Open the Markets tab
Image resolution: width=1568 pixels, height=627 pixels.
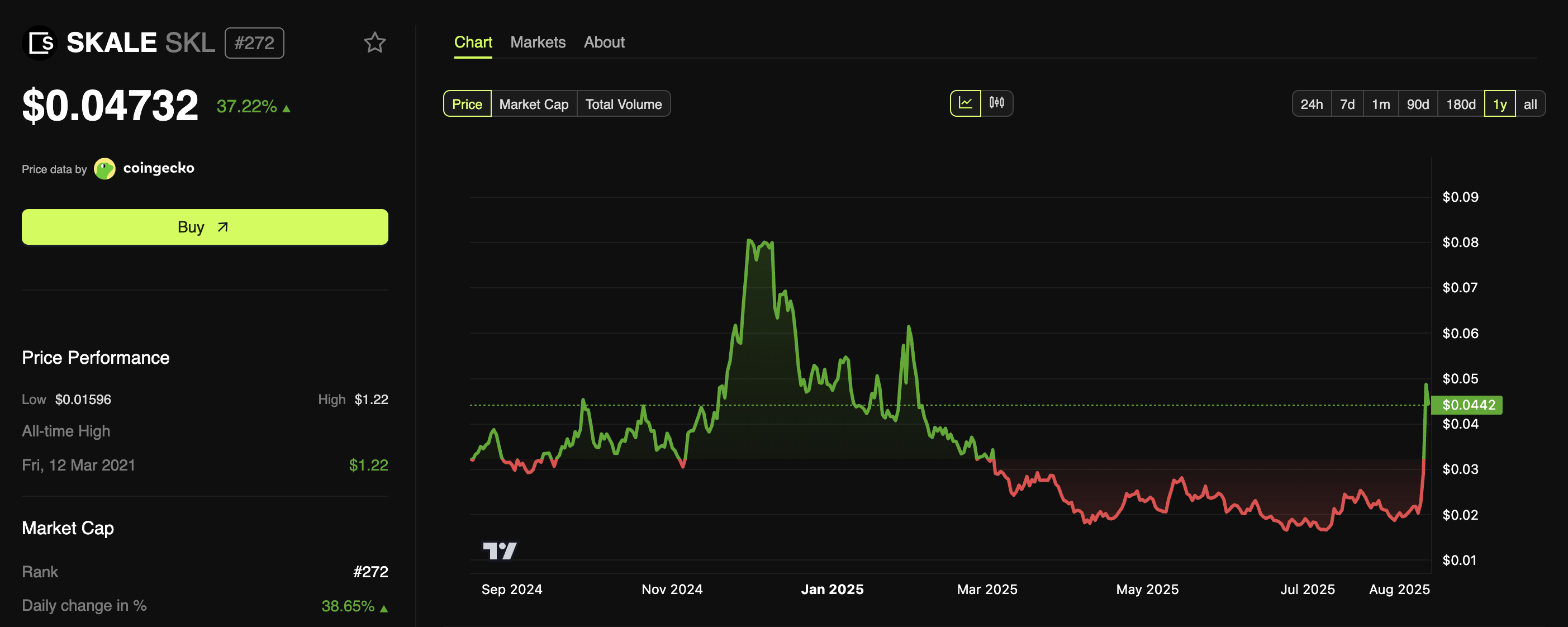coord(538,42)
